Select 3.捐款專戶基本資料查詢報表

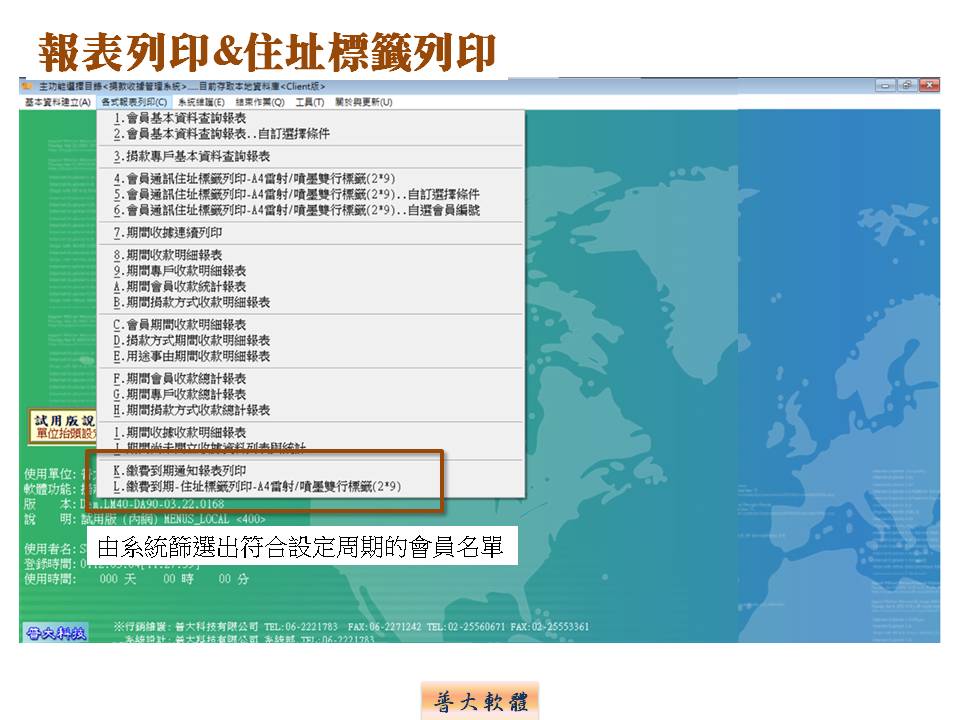click(310, 156)
